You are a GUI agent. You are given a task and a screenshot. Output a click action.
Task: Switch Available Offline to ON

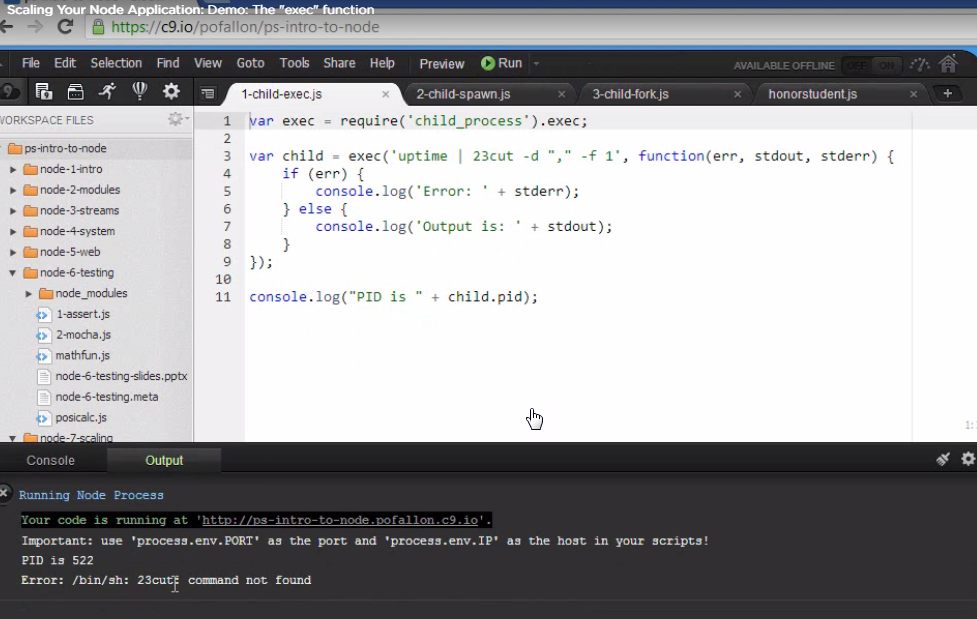point(886,65)
